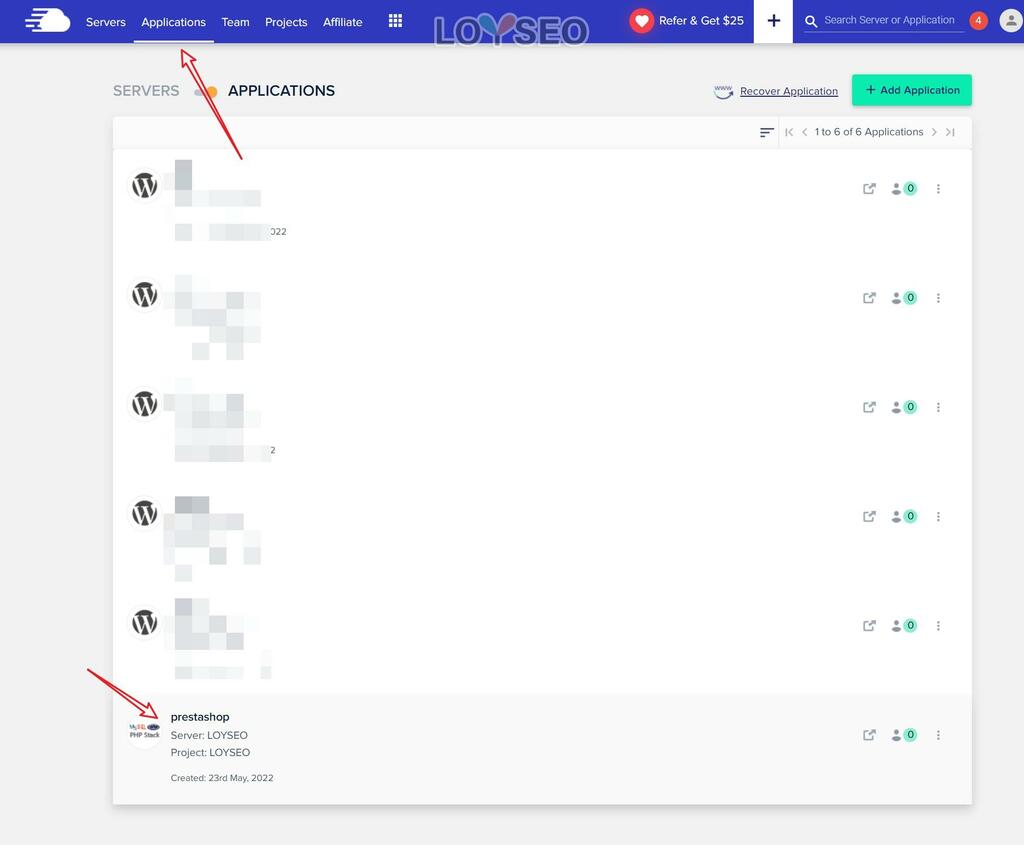Click 'Created: 23rd May, 2022' text
This screenshot has height=845, width=1024.
coord(222,778)
